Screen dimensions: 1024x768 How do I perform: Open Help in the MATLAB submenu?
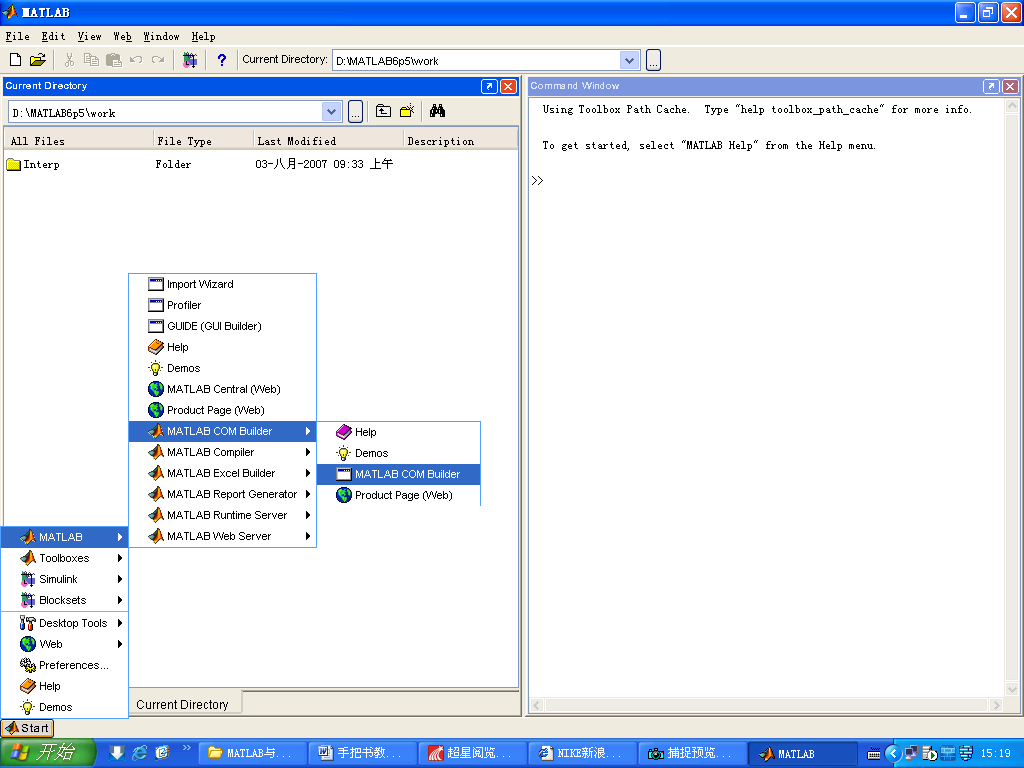tap(223, 347)
